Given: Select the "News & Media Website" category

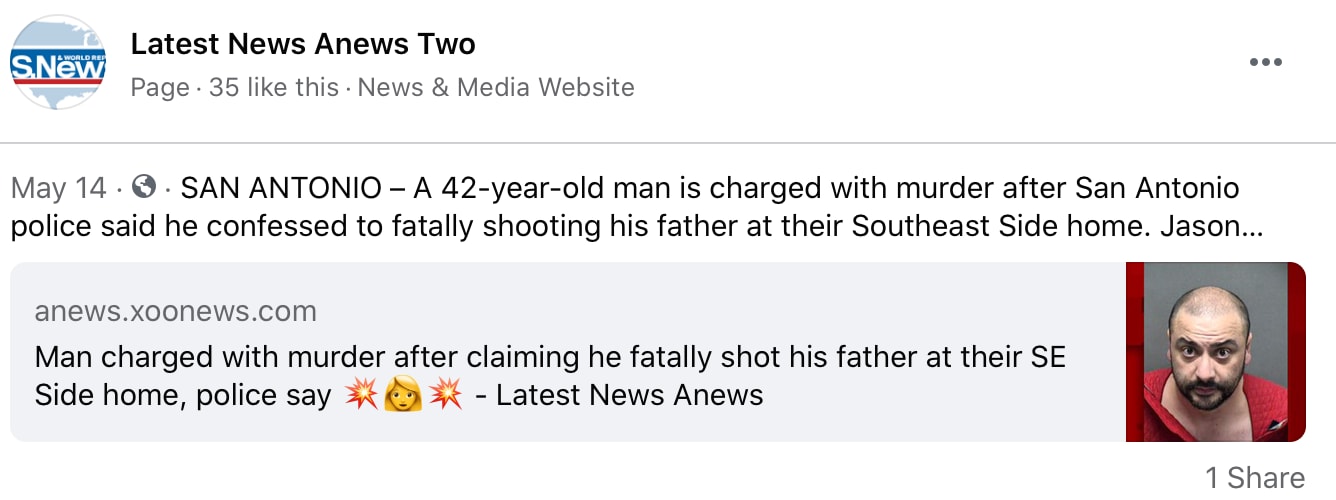Looking at the screenshot, I should click(x=496, y=88).
